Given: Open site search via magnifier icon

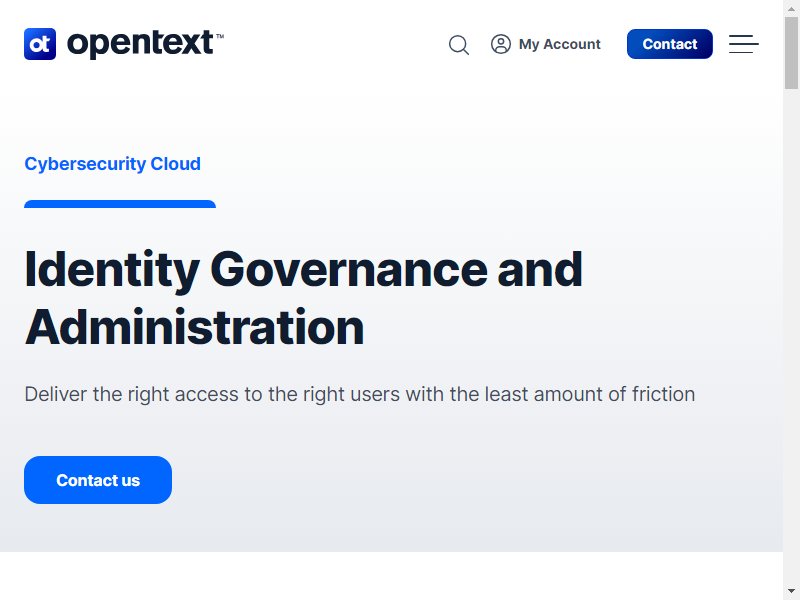Looking at the screenshot, I should point(459,45).
